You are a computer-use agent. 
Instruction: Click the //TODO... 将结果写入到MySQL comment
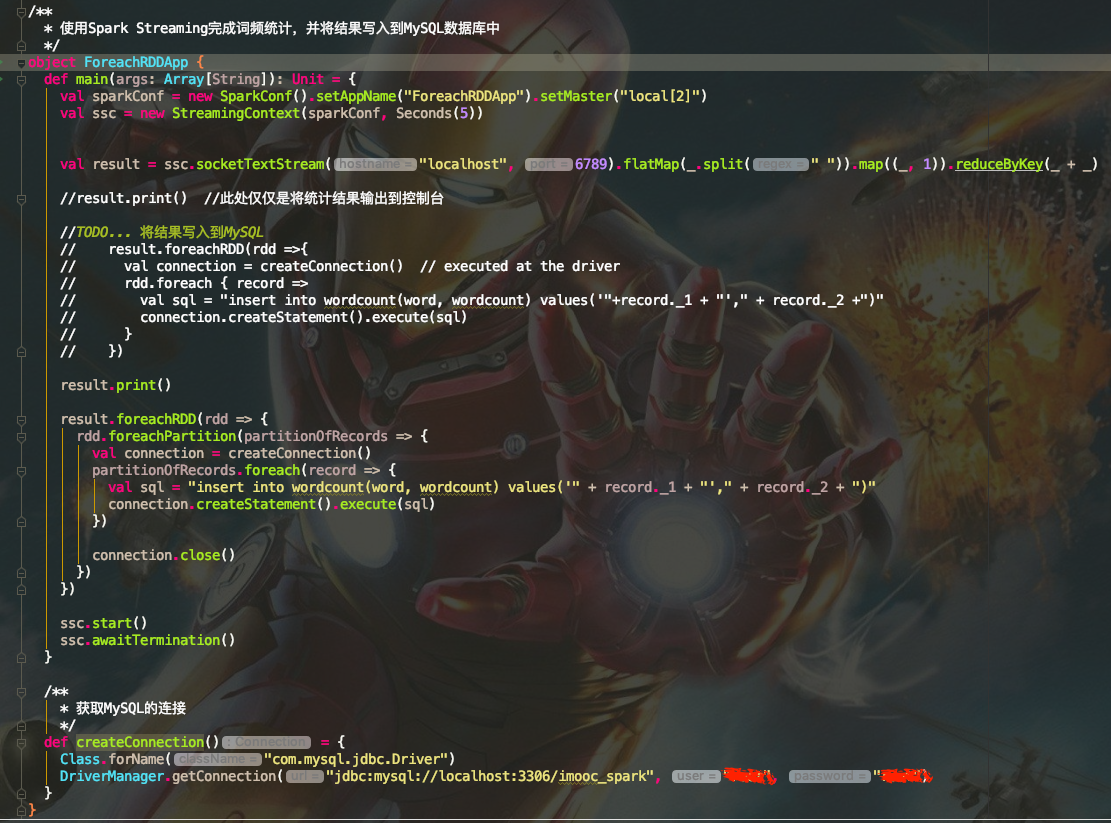click(x=162, y=232)
